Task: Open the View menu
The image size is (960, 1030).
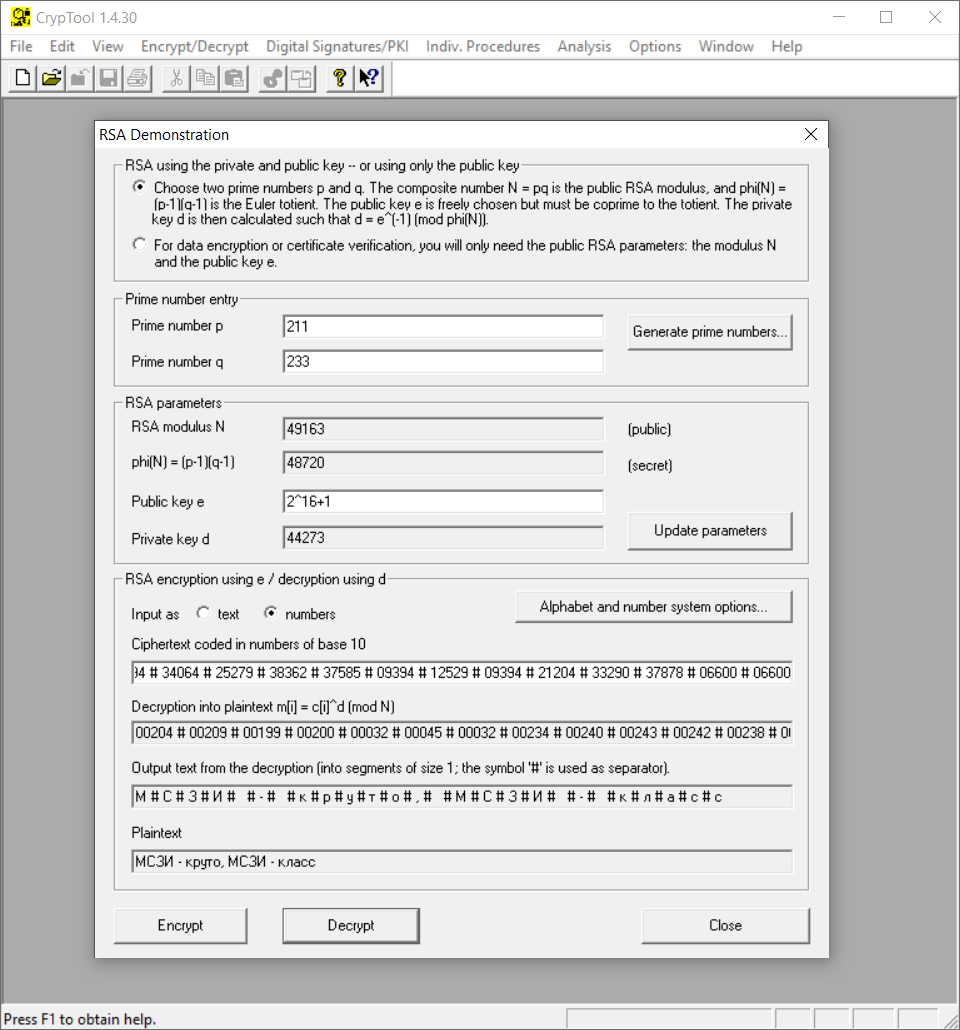Action: click(x=108, y=47)
